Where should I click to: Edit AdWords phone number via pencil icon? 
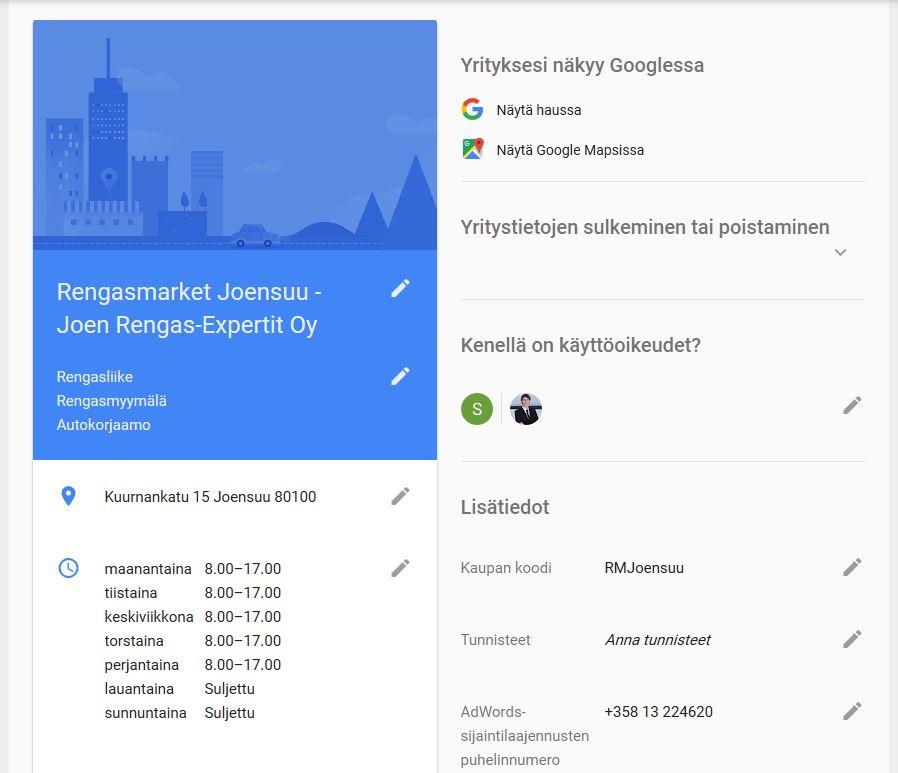[852, 711]
